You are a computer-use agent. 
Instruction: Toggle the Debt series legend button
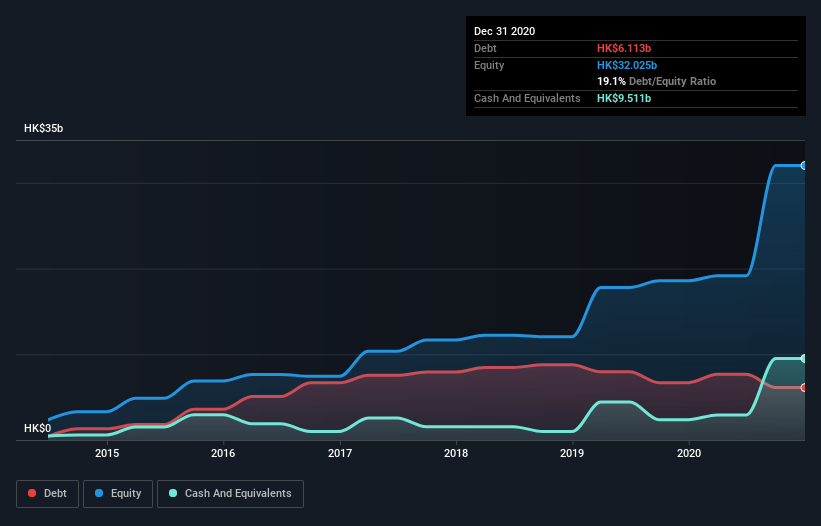pos(47,494)
